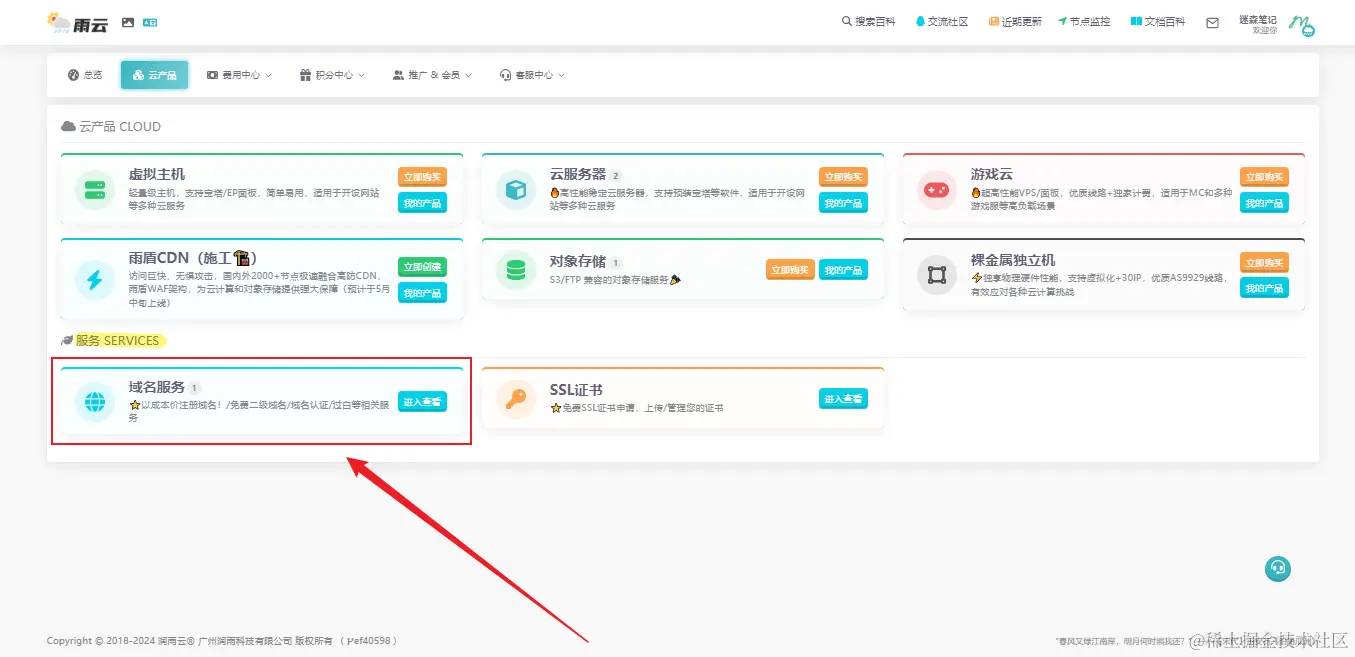Click the count badge next to 云服务器
1355x657 pixels.
pyautogui.click(x=616, y=176)
